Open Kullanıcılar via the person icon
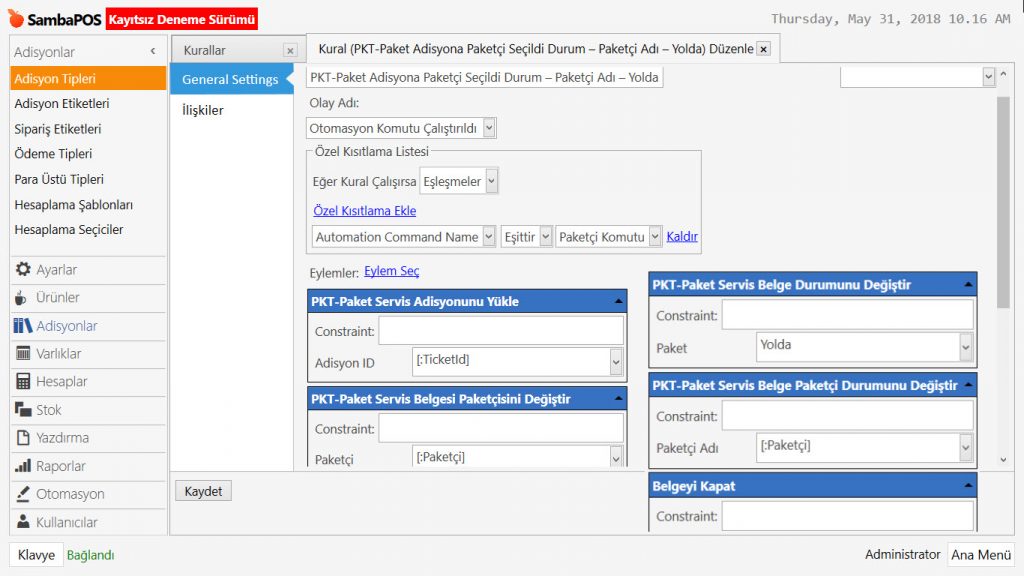1024x576 pixels. pos(22,522)
